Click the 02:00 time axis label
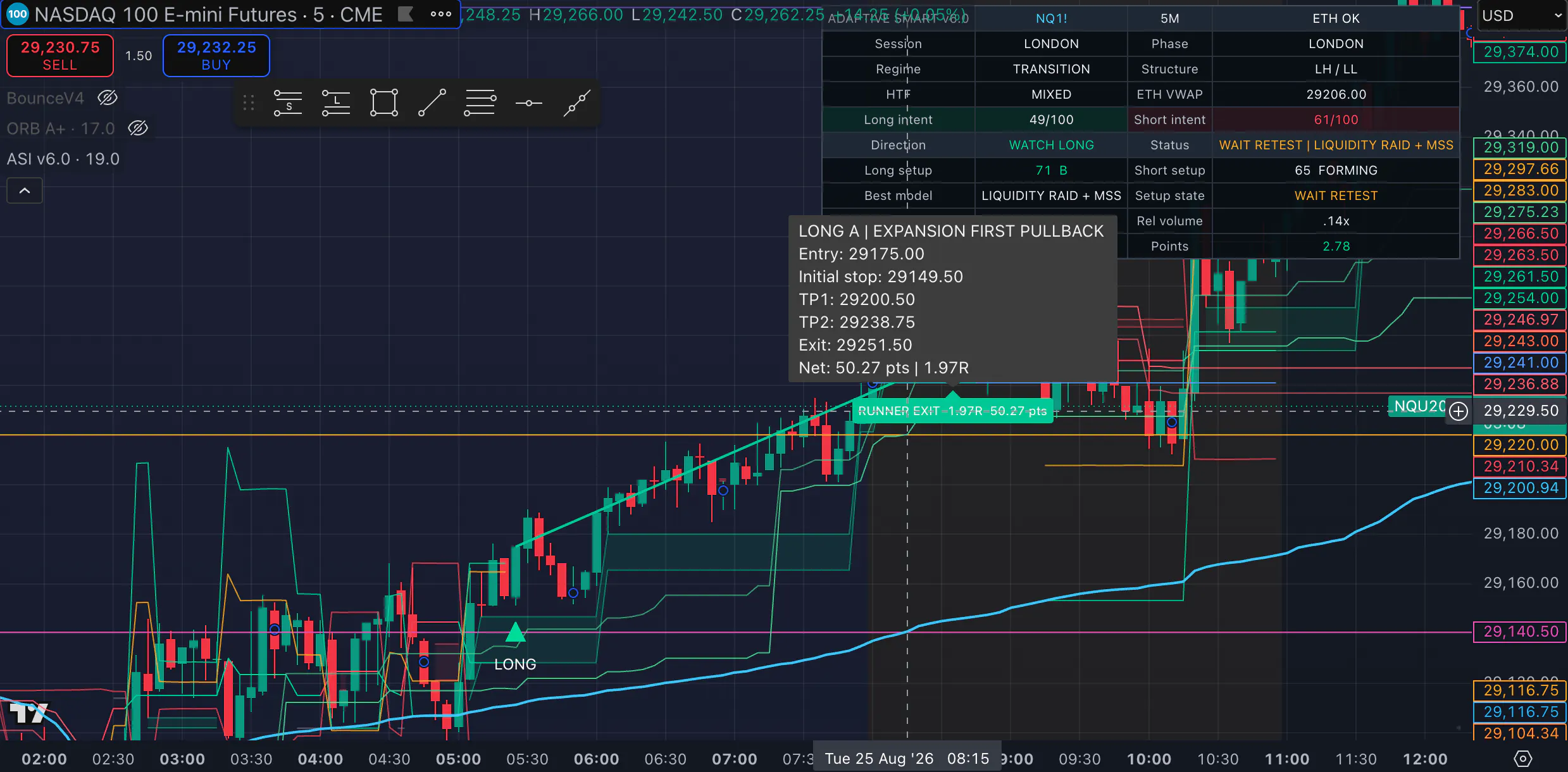Image resolution: width=1568 pixels, height=772 pixels. (44, 759)
